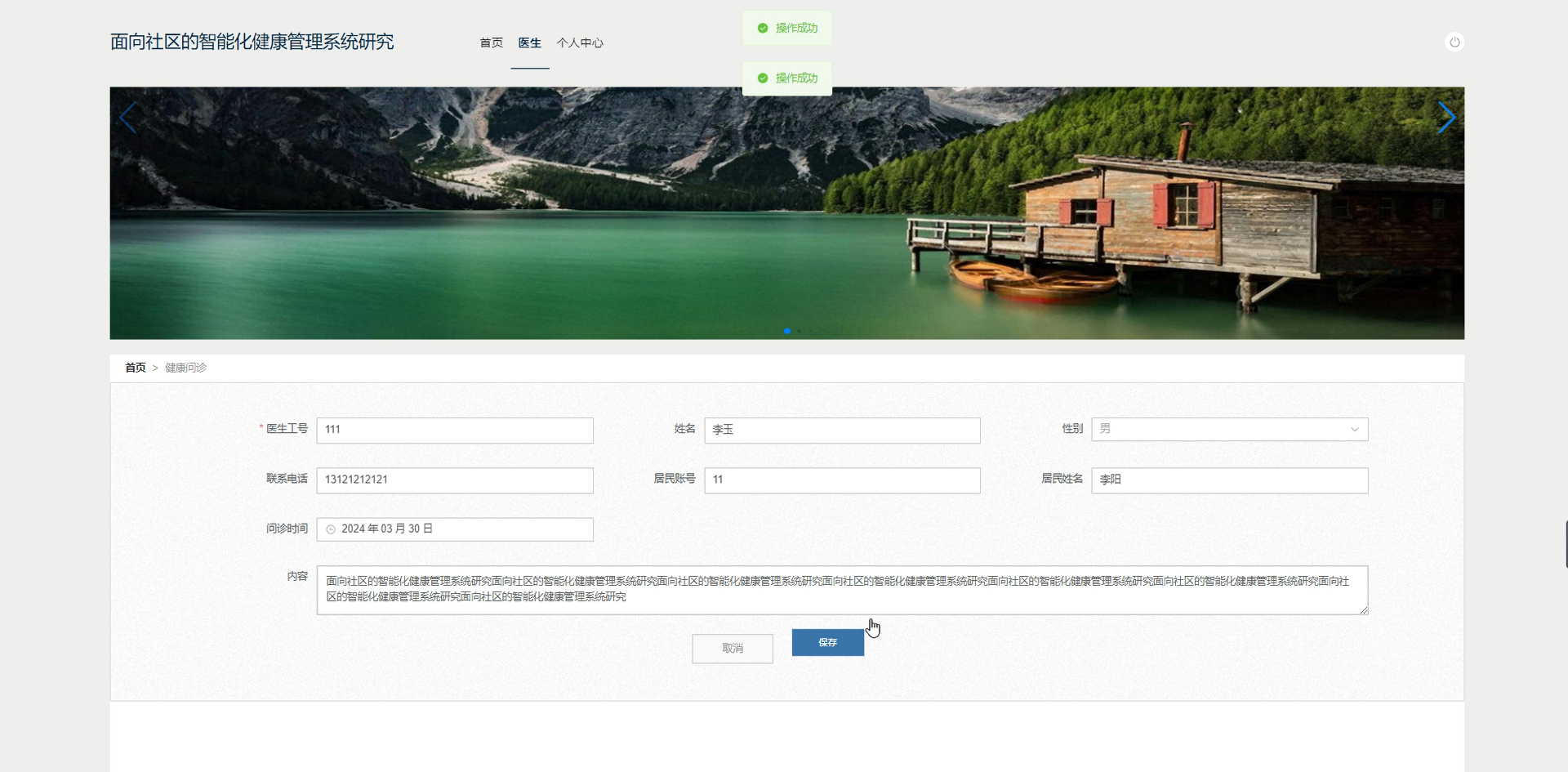Open the 首页 navigation menu item
This screenshot has width=1568, height=772.
tap(491, 42)
